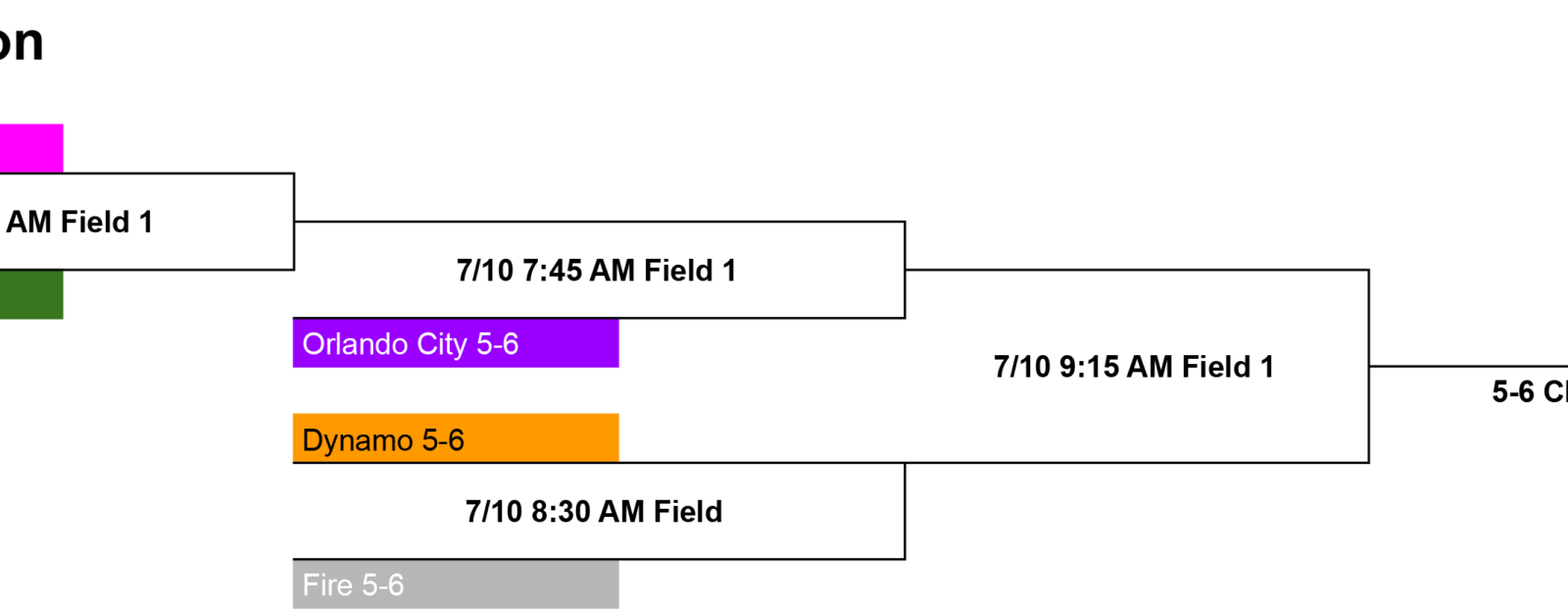The width and height of the screenshot is (1568, 611).
Task: Select the Fire 5-6 gray team cell
Action: coord(456,585)
